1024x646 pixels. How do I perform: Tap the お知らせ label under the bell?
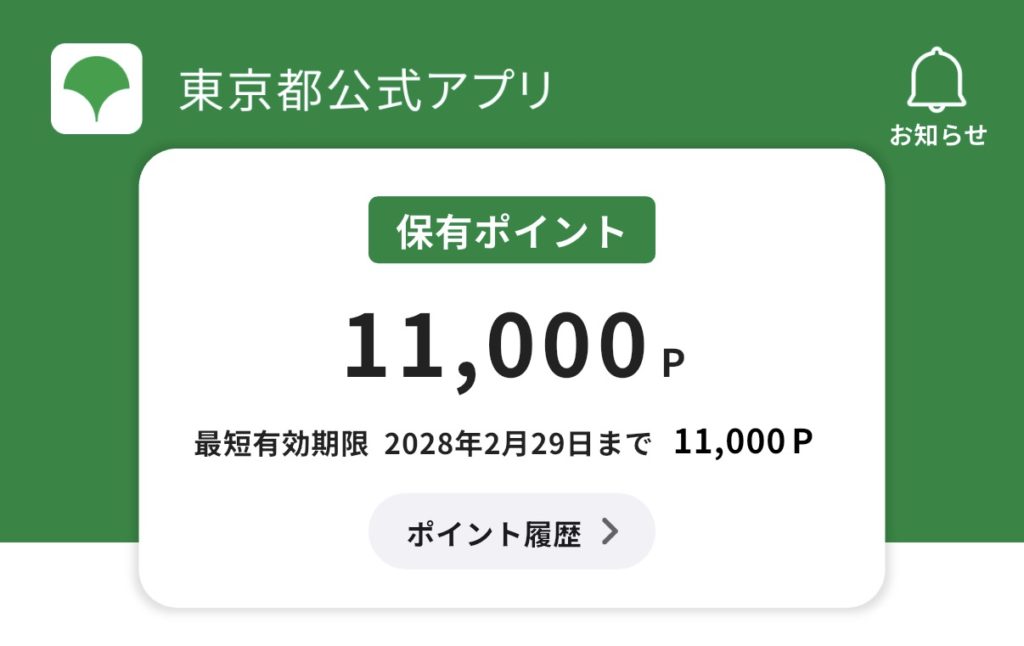pyautogui.click(x=938, y=135)
